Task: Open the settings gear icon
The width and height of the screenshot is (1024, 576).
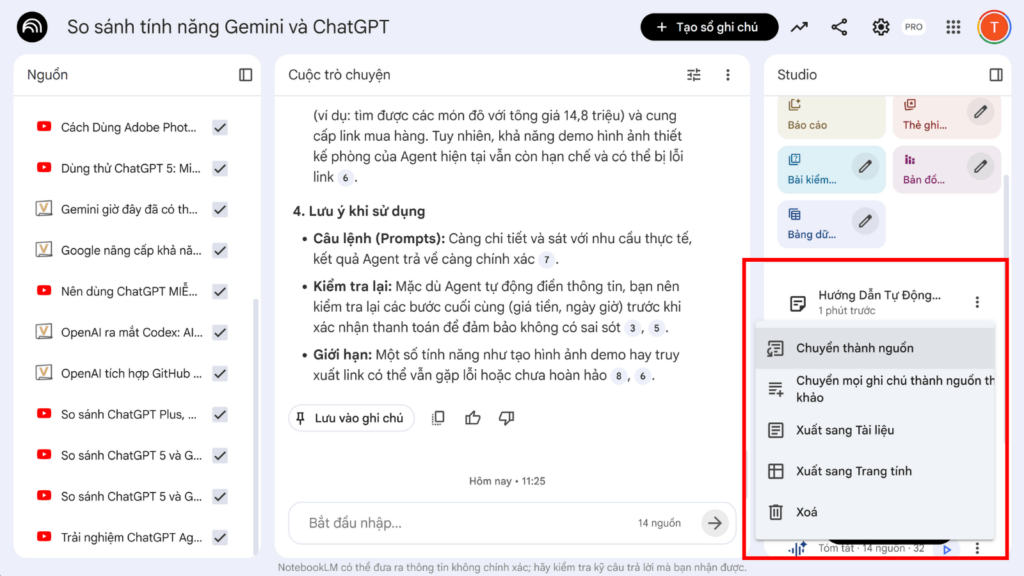Action: click(x=880, y=27)
